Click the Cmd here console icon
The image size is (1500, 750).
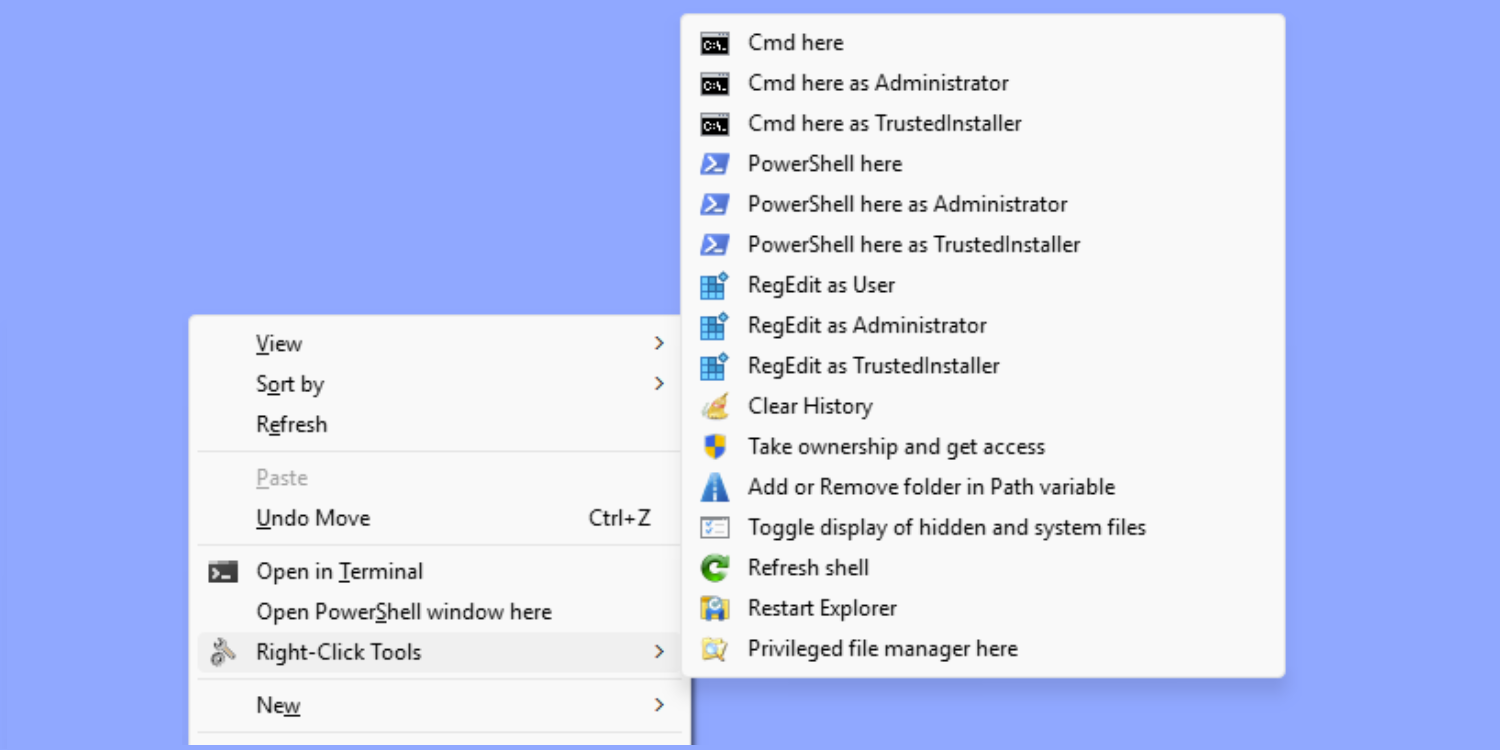pos(714,43)
